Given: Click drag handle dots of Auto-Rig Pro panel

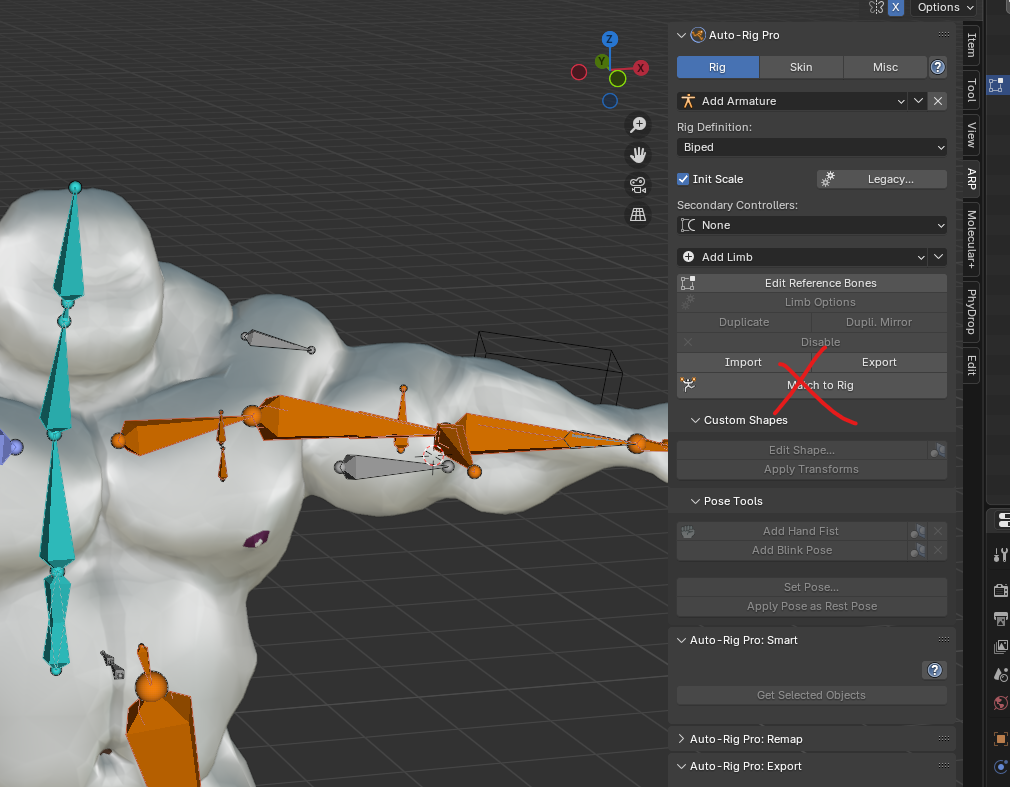Looking at the screenshot, I should [944, 35].
